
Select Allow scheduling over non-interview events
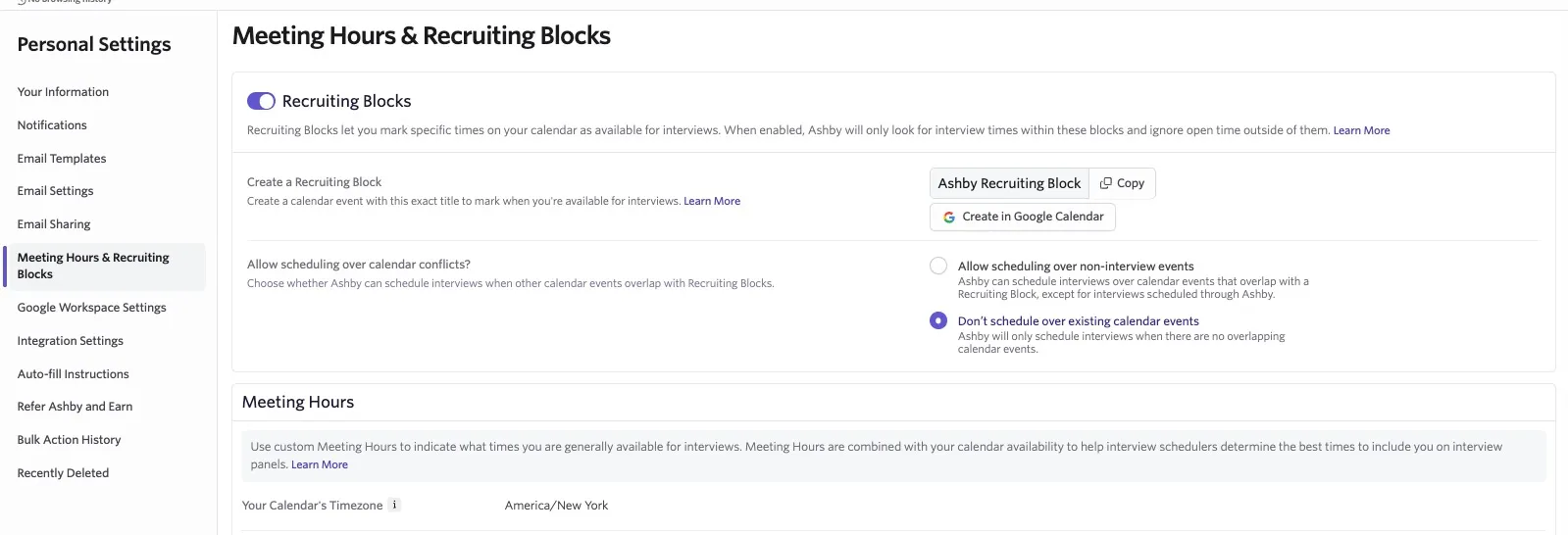(938, 266)
